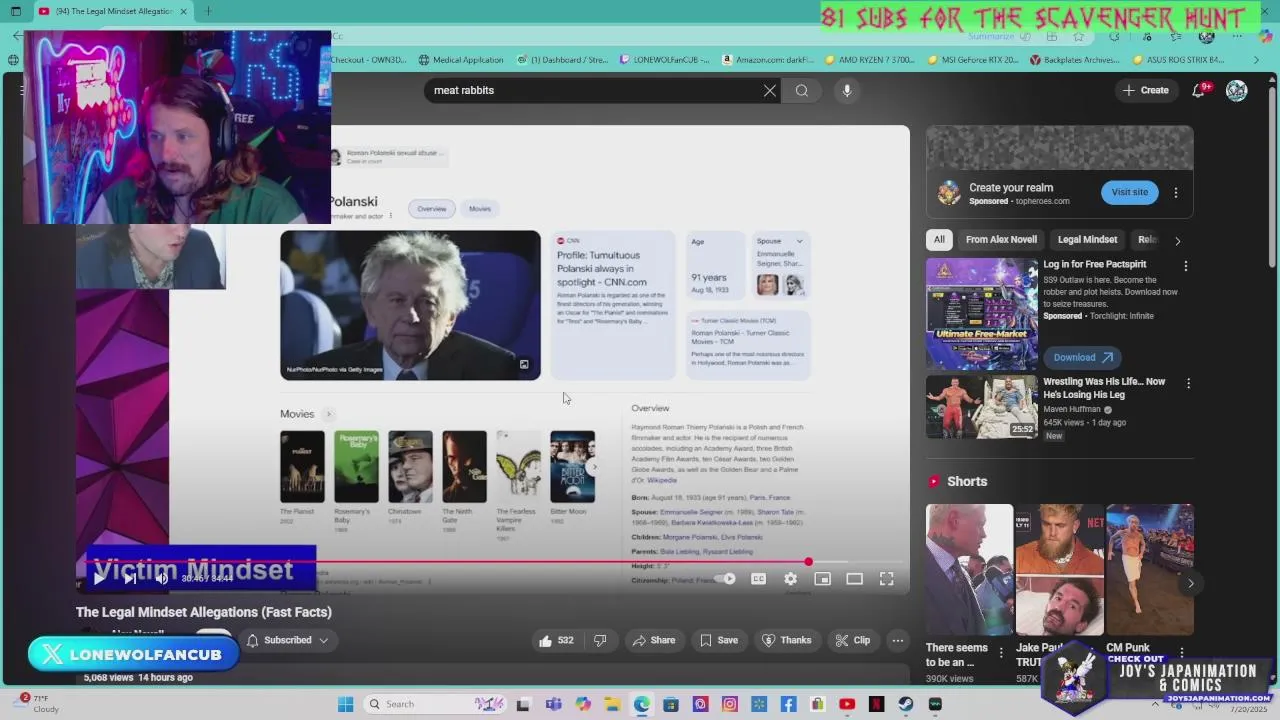Viewport: 1280px width, 720px height.
Task: Dislike the video
Action: click(600, 640)
